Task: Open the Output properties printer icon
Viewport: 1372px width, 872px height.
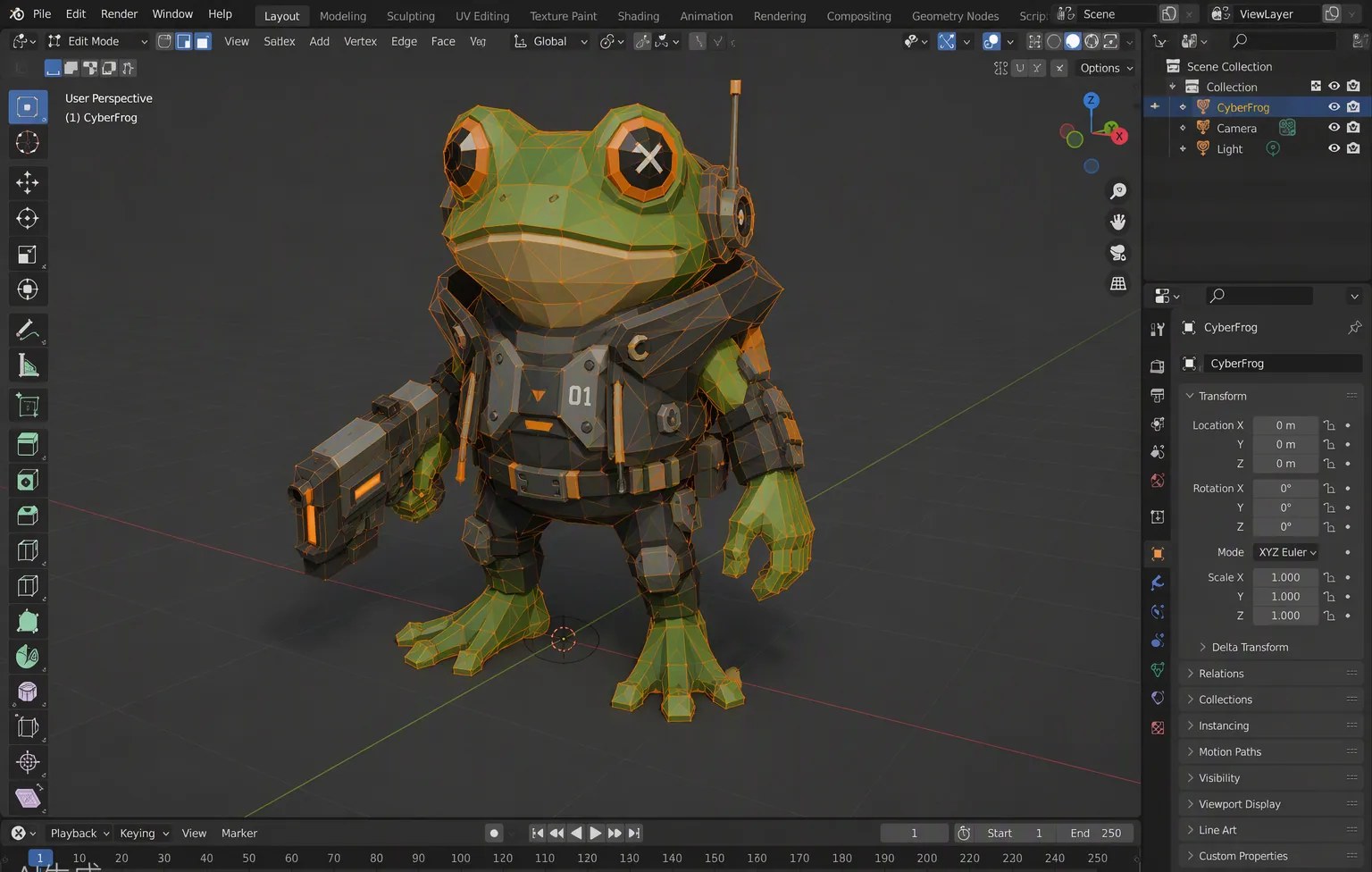Action: point(1158,395)
